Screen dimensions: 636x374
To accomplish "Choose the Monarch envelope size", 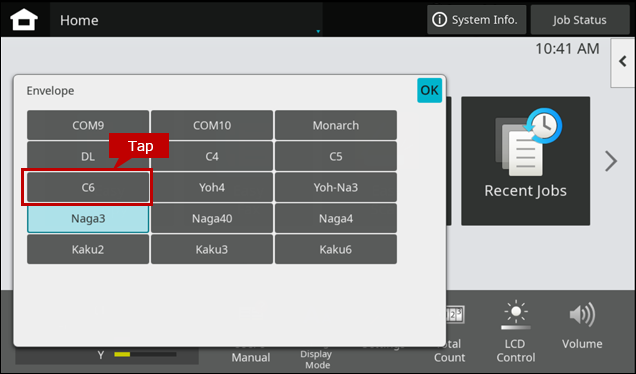I will click(x=336, y=125).
